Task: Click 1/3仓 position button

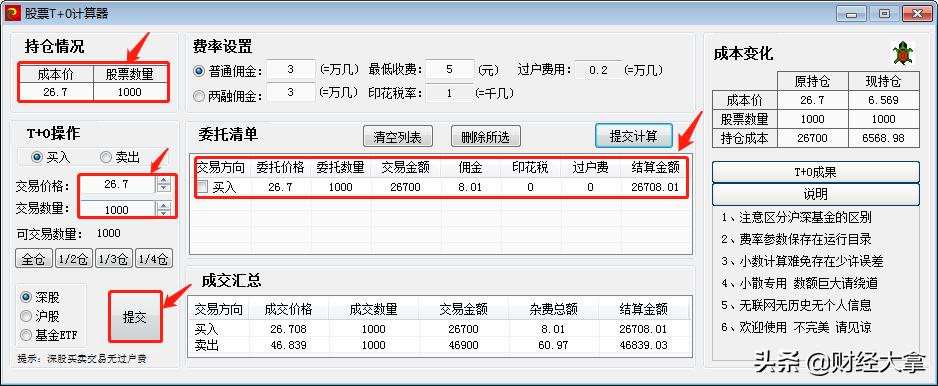Action: [114, 259]
